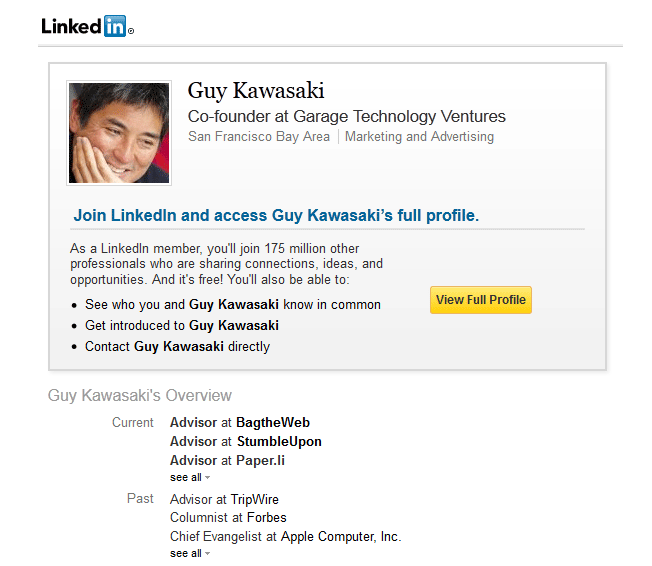Click 'Join LinkedIn and access' headline link
This screenshot has width=652, height=566.
pos(276,216)
